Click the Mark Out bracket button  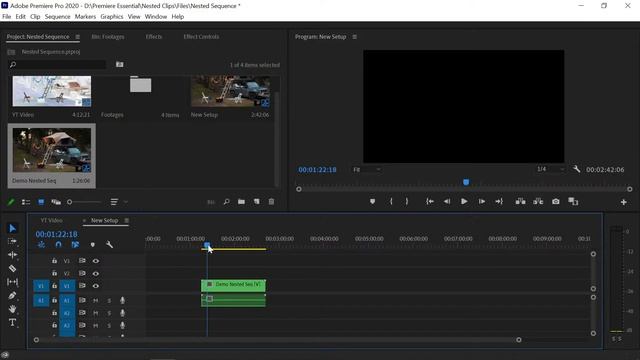coord(407,202)
